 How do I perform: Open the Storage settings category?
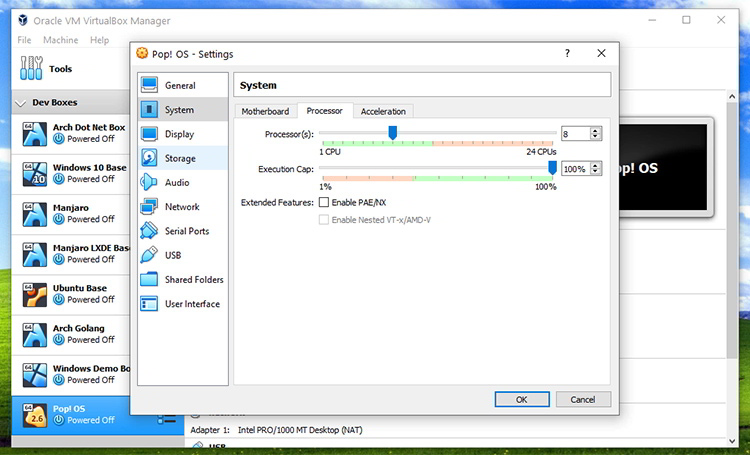pyautogui.click(x=183, y=158)
